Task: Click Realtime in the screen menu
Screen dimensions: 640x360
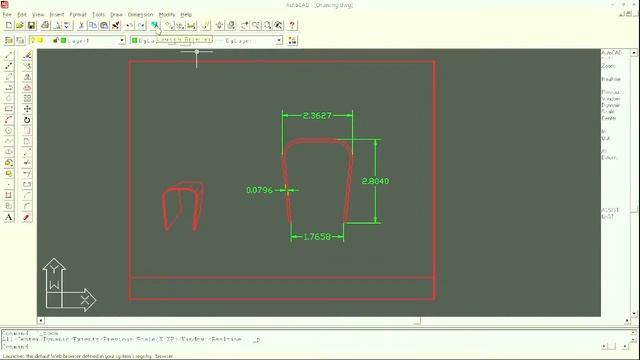Action: [x=611, y=79]
